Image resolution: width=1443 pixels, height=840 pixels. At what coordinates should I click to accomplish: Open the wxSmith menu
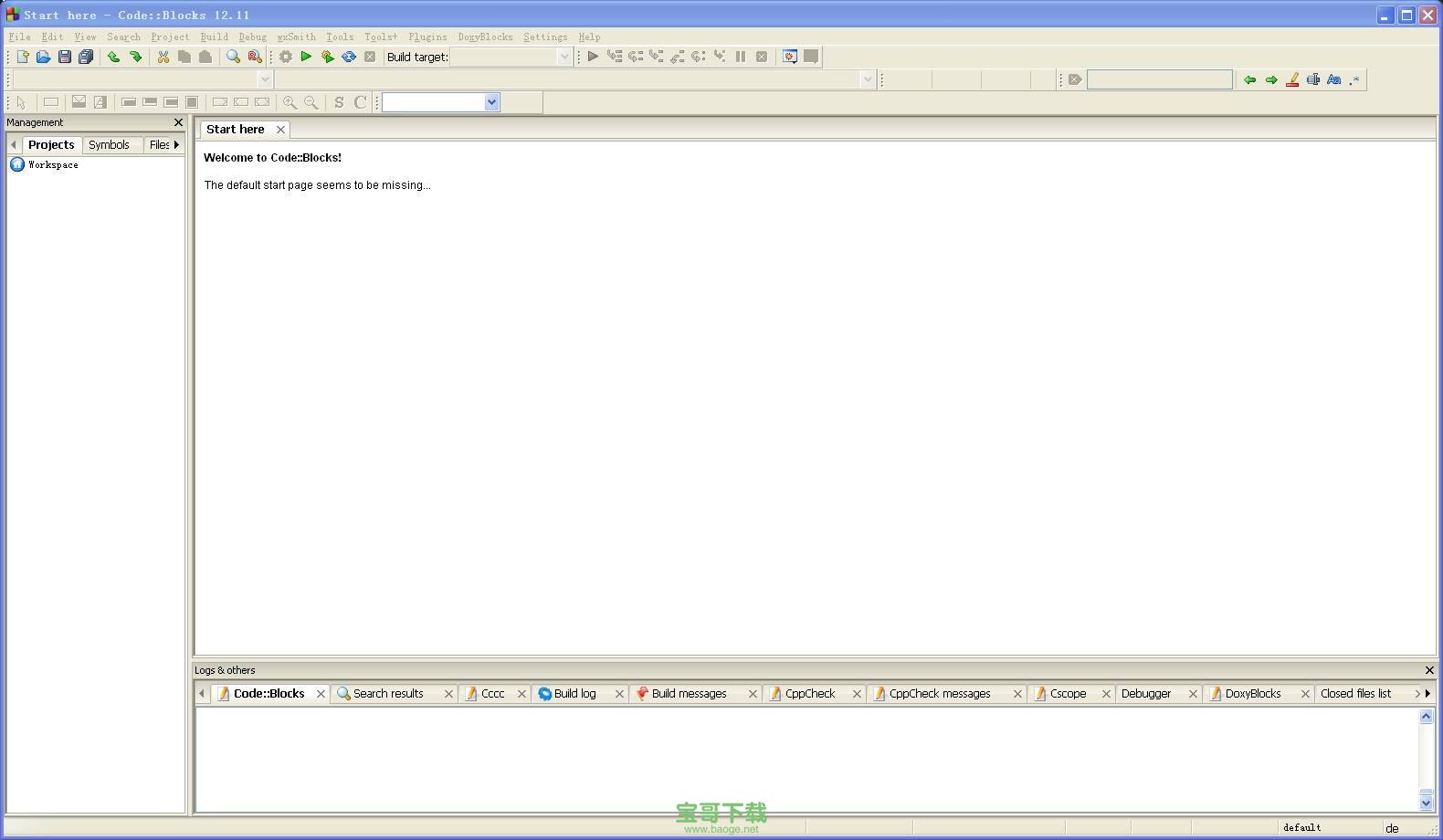(296, 37)
